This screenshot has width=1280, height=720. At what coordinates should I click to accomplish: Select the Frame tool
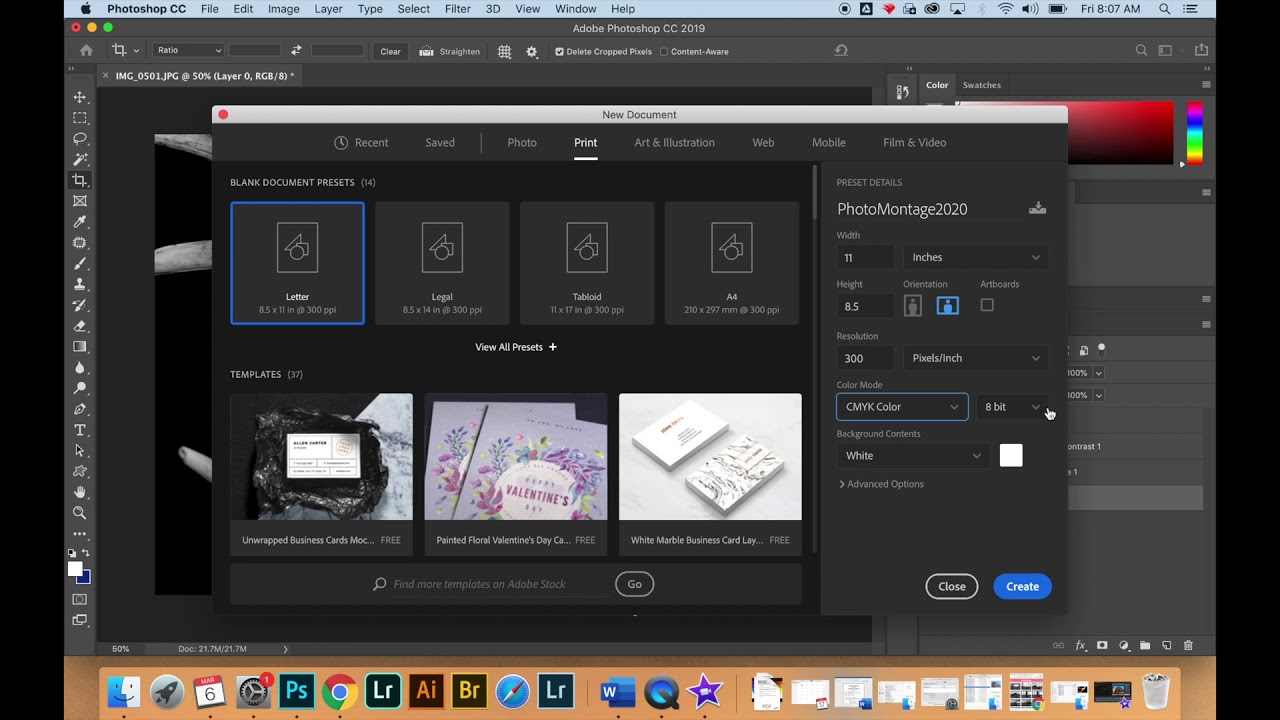80,201
